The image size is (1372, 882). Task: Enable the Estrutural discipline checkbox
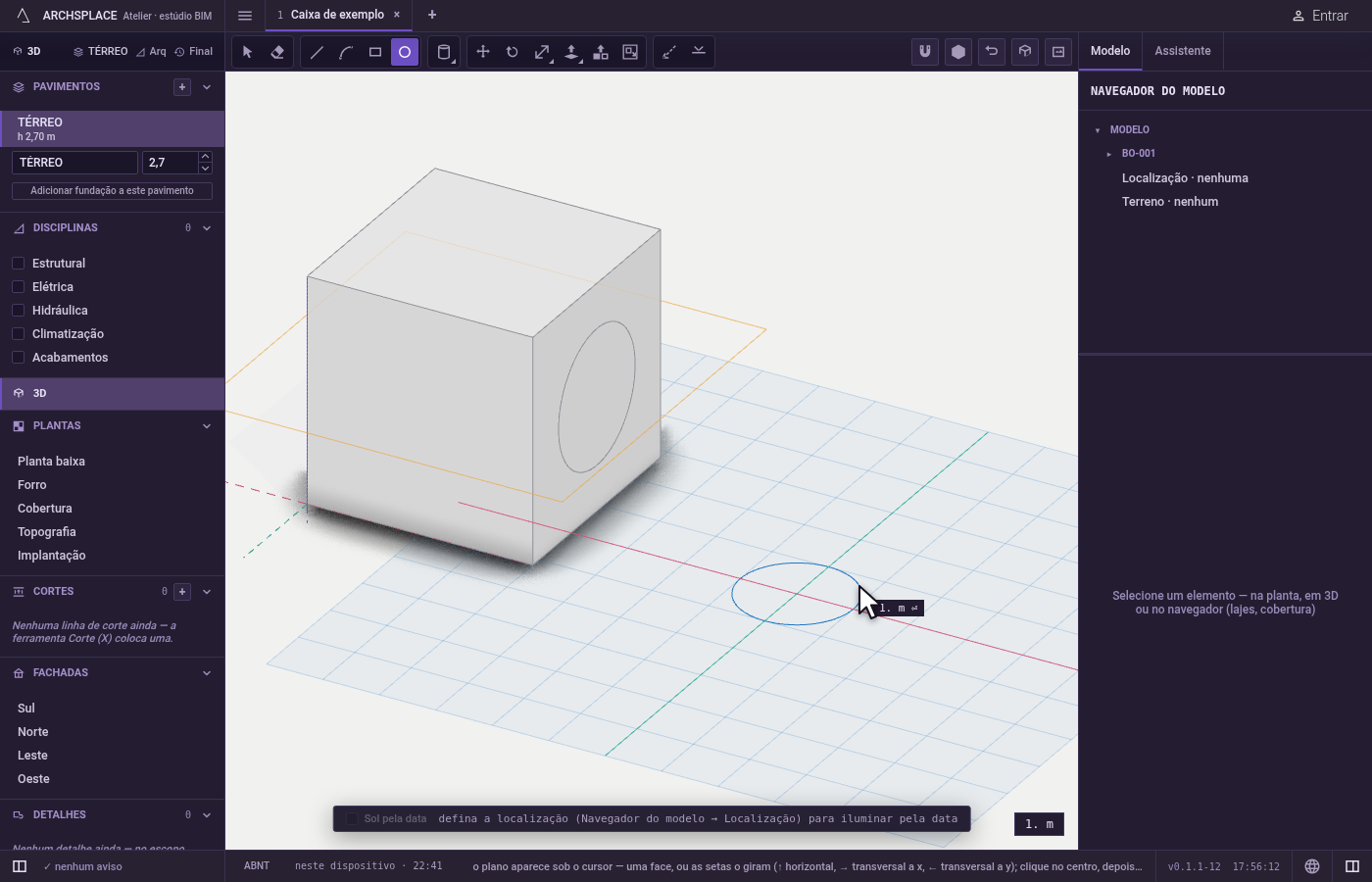click(x=18, y=264)
